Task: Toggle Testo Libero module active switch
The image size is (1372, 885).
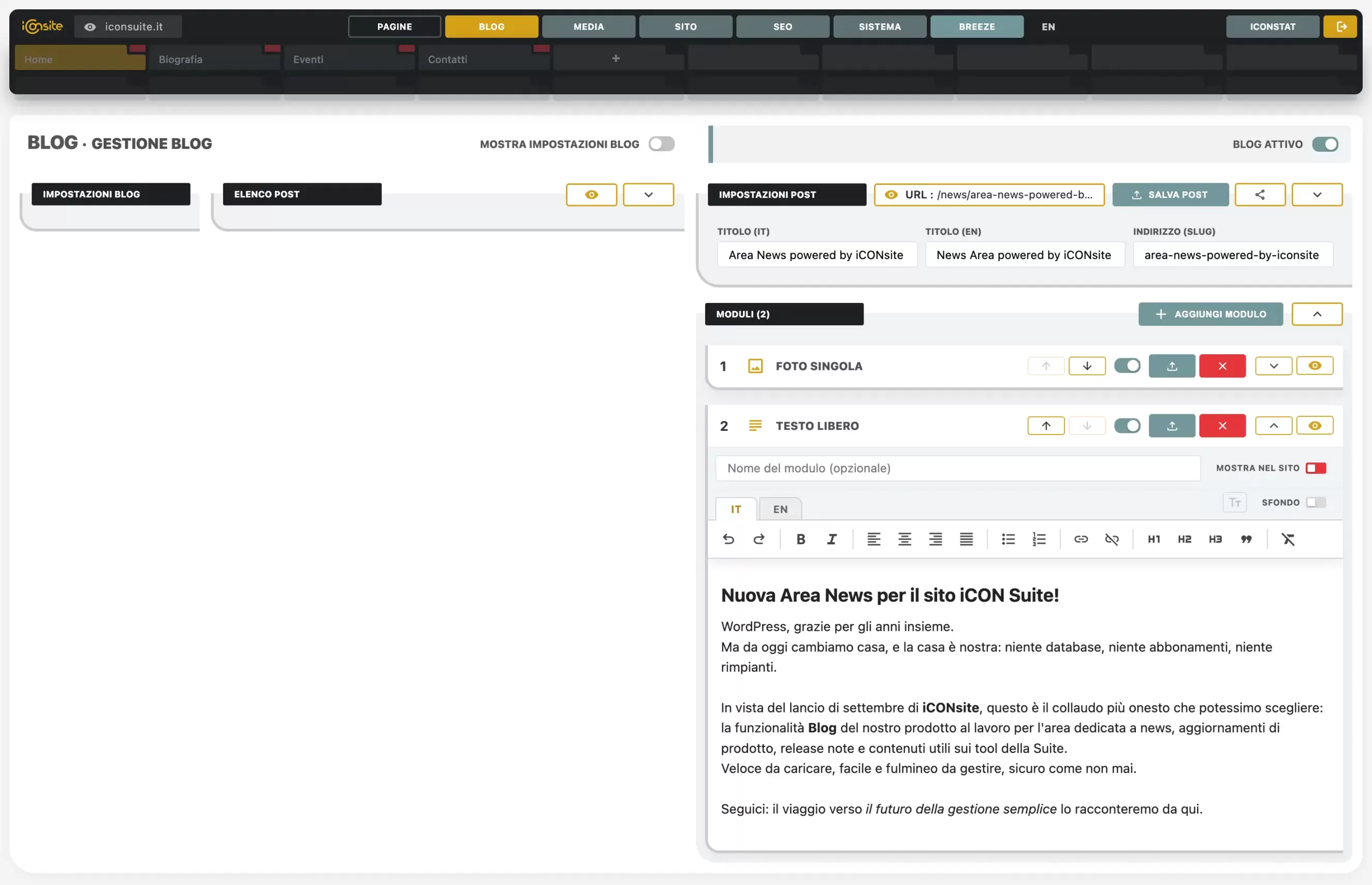Action: pos(1127,426)
